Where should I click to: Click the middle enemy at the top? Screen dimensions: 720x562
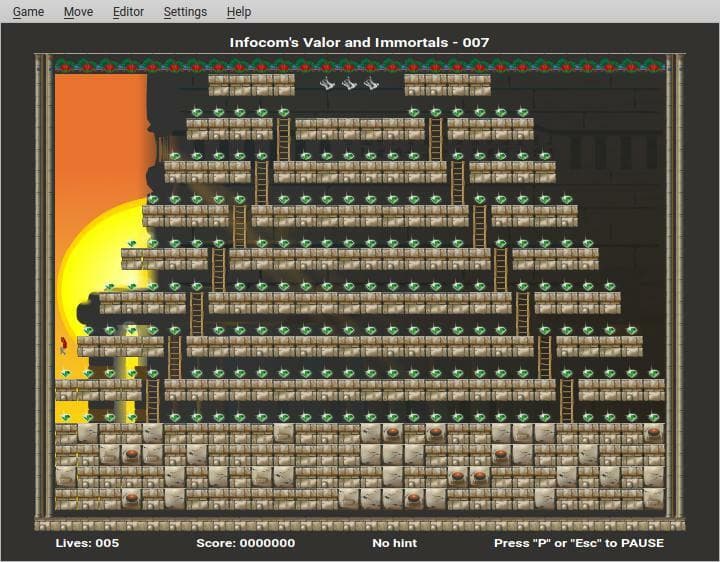point(349,84)
